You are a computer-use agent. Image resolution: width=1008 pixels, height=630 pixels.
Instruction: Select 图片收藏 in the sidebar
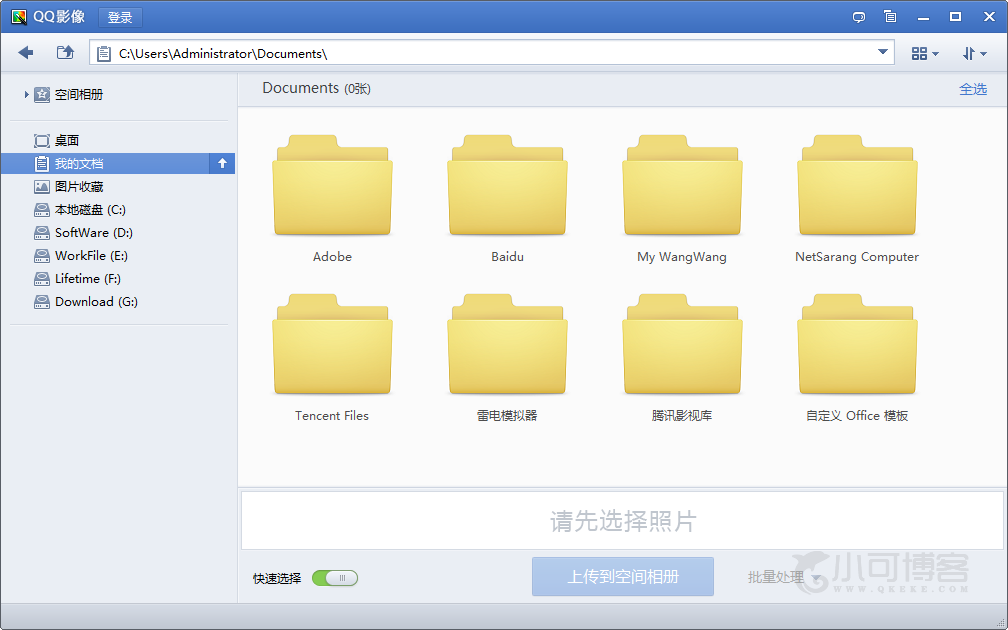tap(69, 186)
